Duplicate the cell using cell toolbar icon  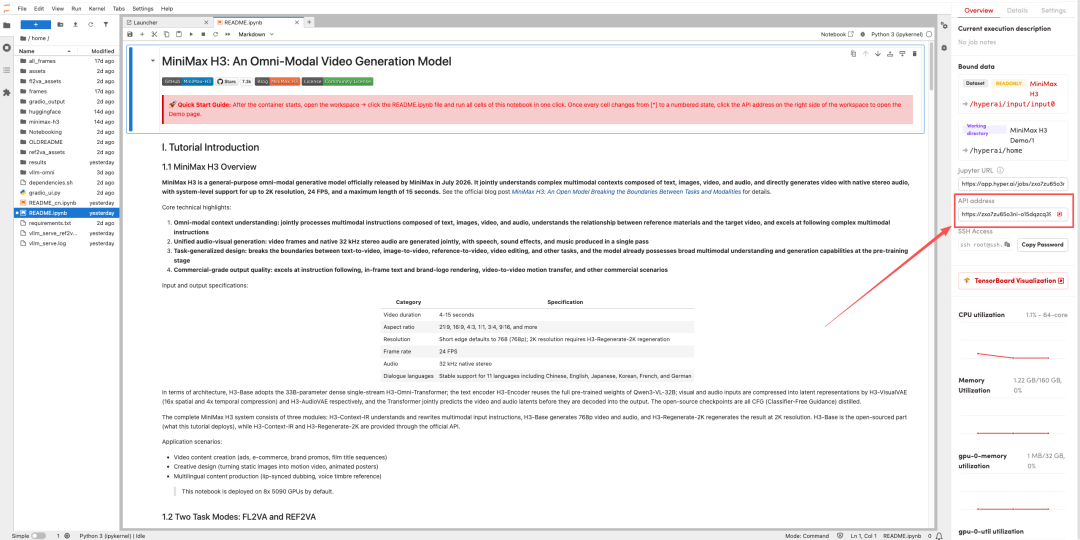[x=853, y=54]
